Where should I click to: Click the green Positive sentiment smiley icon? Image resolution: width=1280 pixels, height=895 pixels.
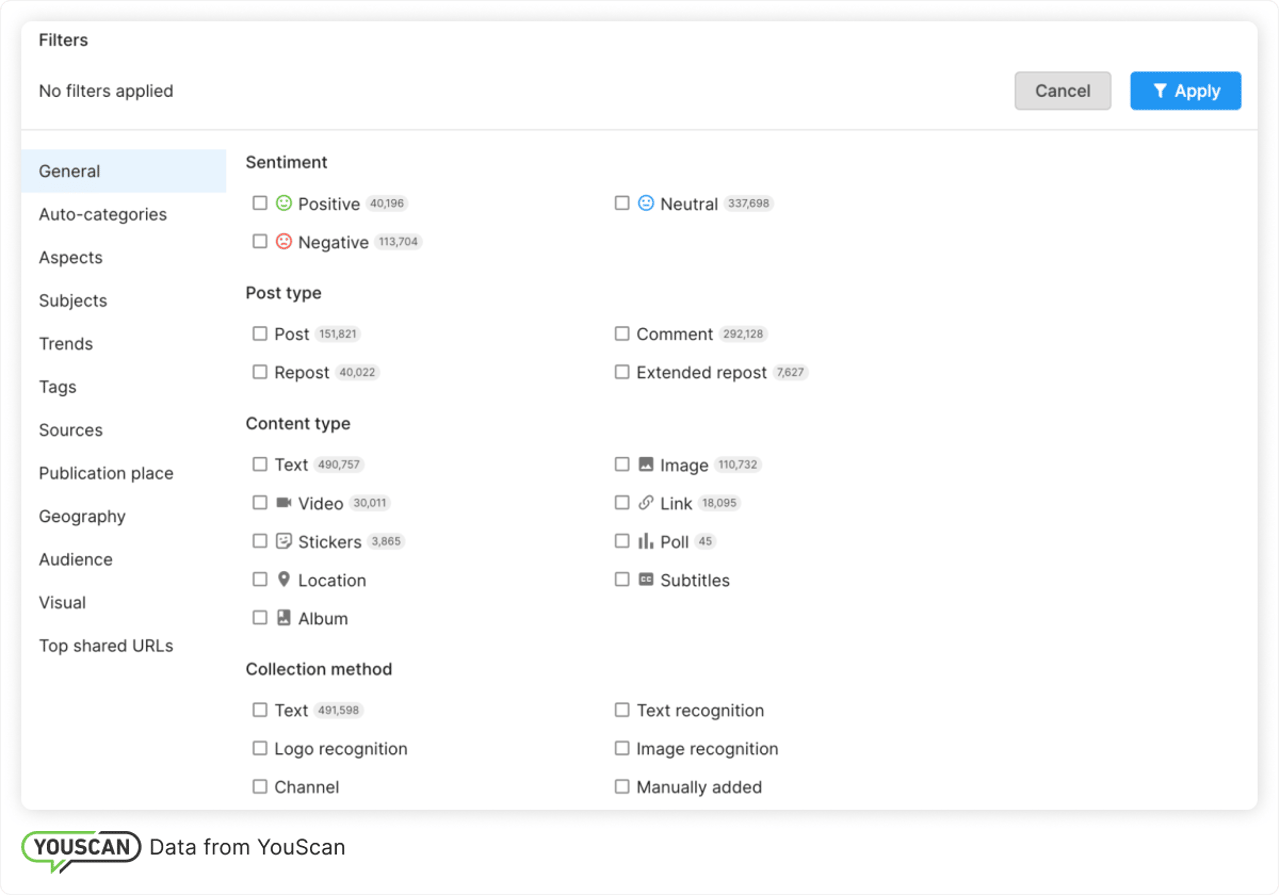(284, 203)
